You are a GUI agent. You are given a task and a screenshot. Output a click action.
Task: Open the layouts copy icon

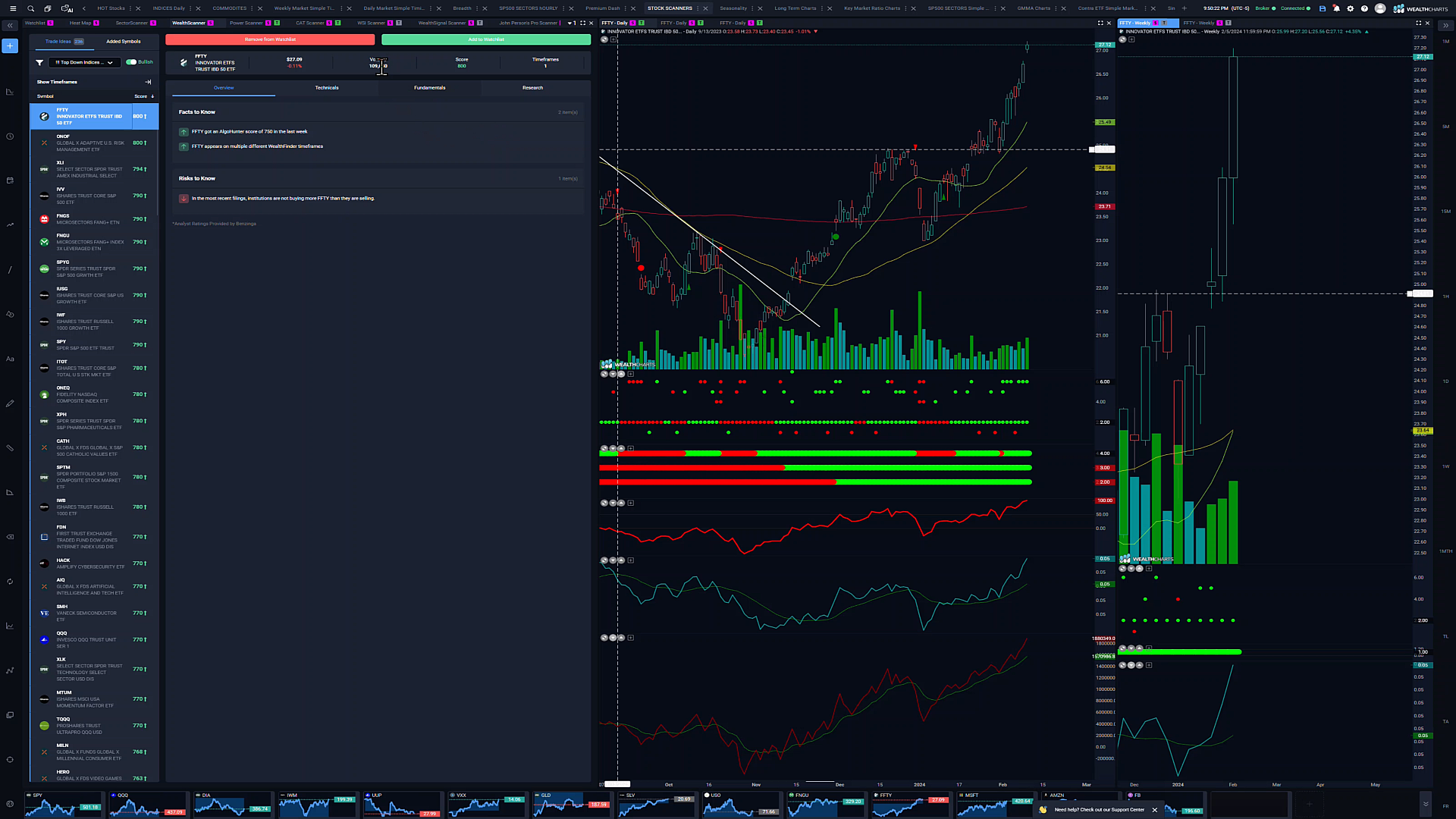pyautogui.click(x=48, y=8)
